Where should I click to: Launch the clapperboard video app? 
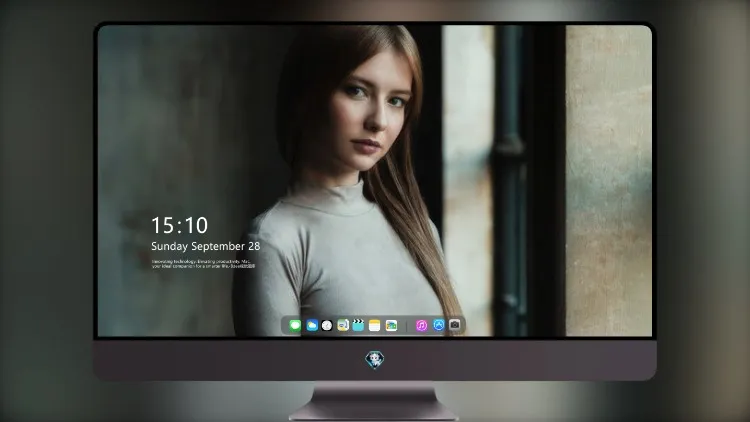(x=358, y=325)
